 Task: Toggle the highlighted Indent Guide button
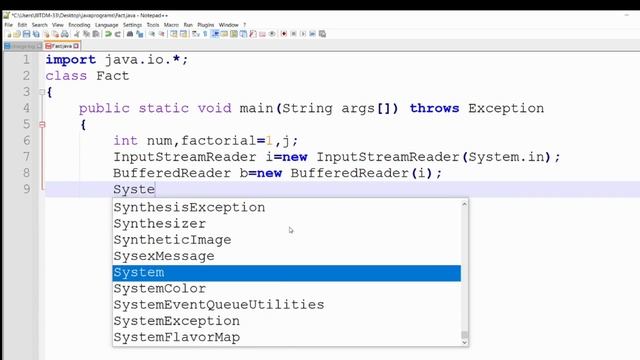[215, 34]
